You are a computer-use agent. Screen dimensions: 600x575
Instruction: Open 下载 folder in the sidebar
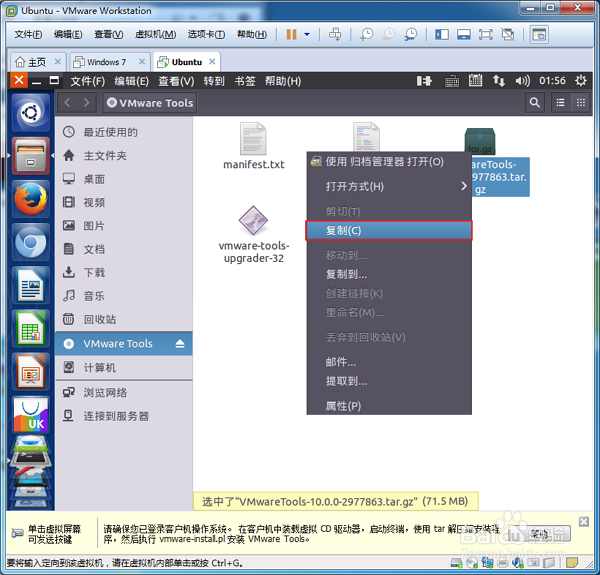tap(124, 272)
